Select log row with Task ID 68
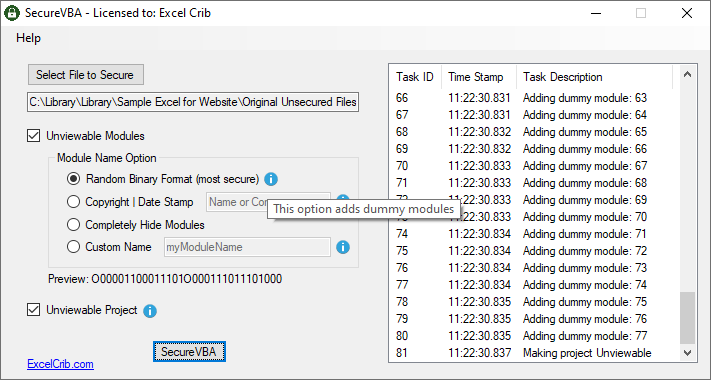Image resolution: width=711 pixels, height=380 pixels. pos(535,132)
